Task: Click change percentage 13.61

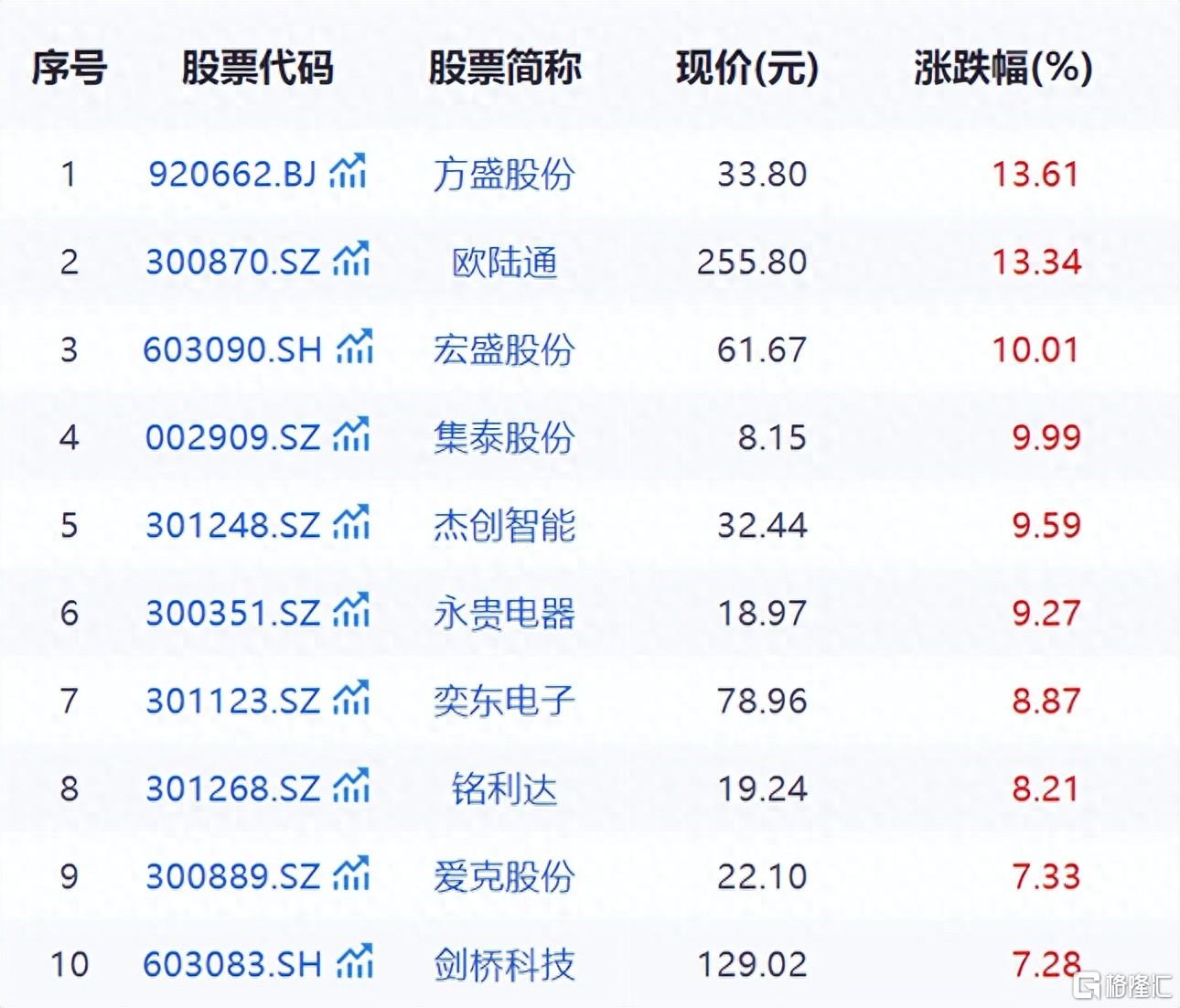Action: (1036, 174)
